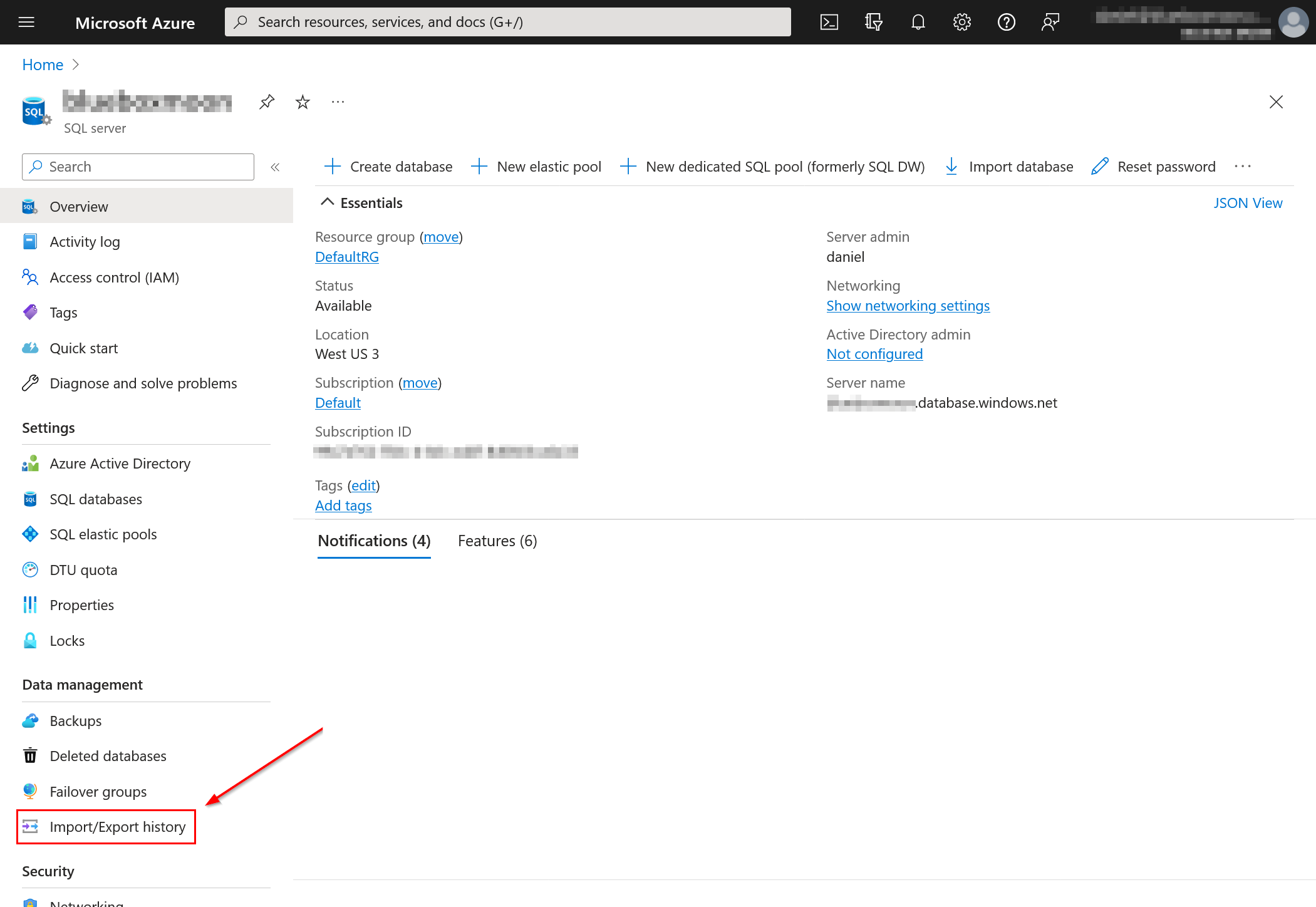Click the notifications bell icon
This screenshot has width=1316, height=907.
918,23
